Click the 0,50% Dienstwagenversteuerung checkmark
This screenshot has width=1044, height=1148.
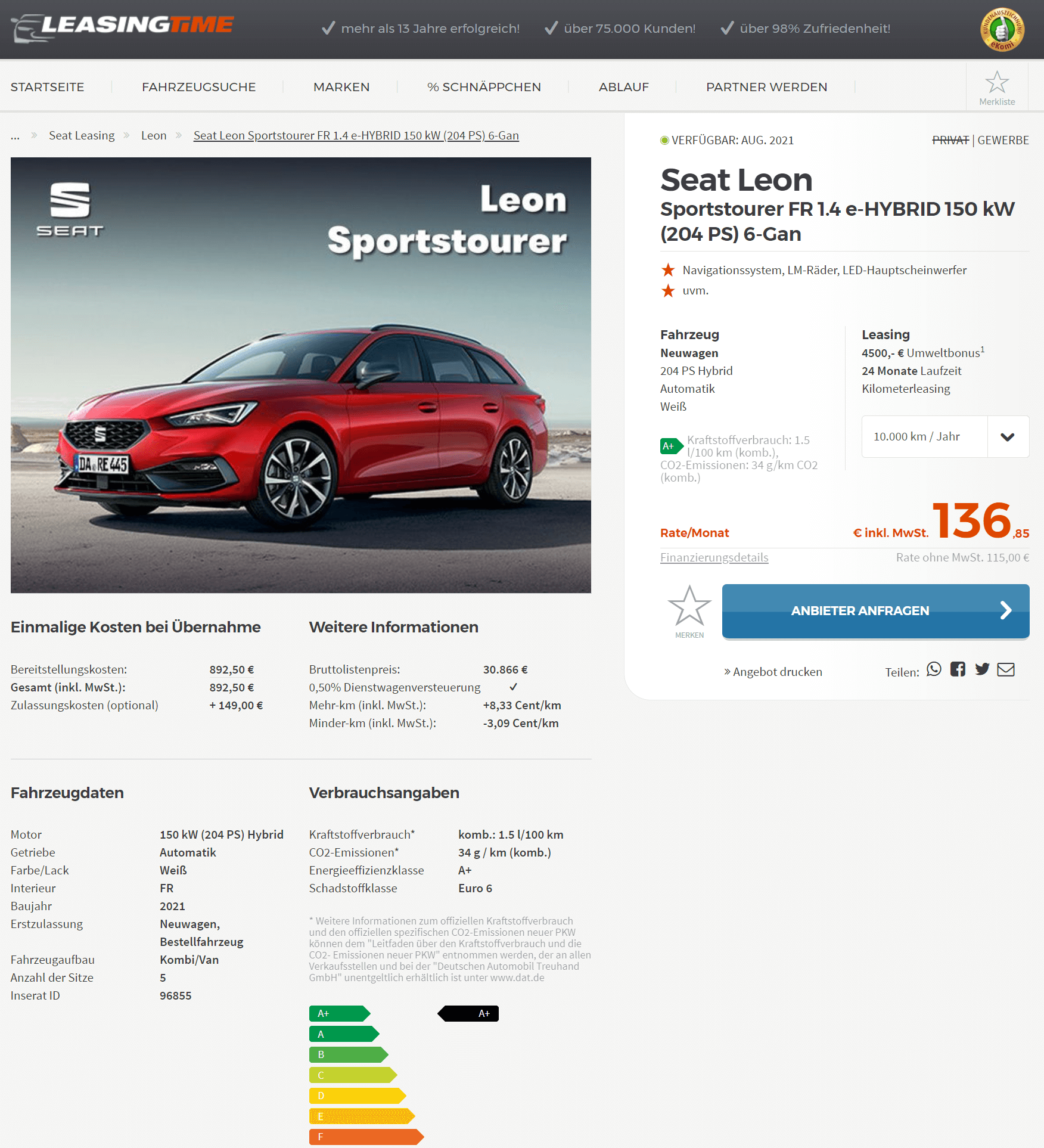(x=513, y=687)
